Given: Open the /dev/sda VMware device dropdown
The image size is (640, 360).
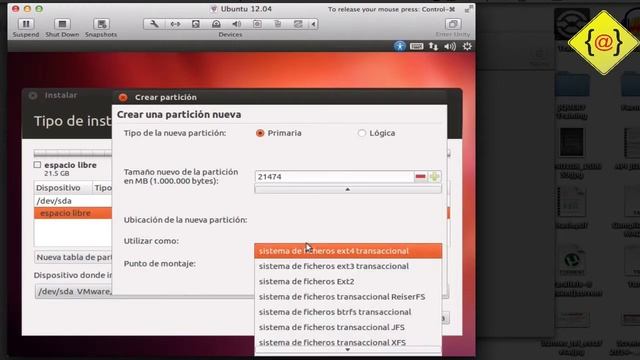Looking at the screenshot, I should pos(73,291).
